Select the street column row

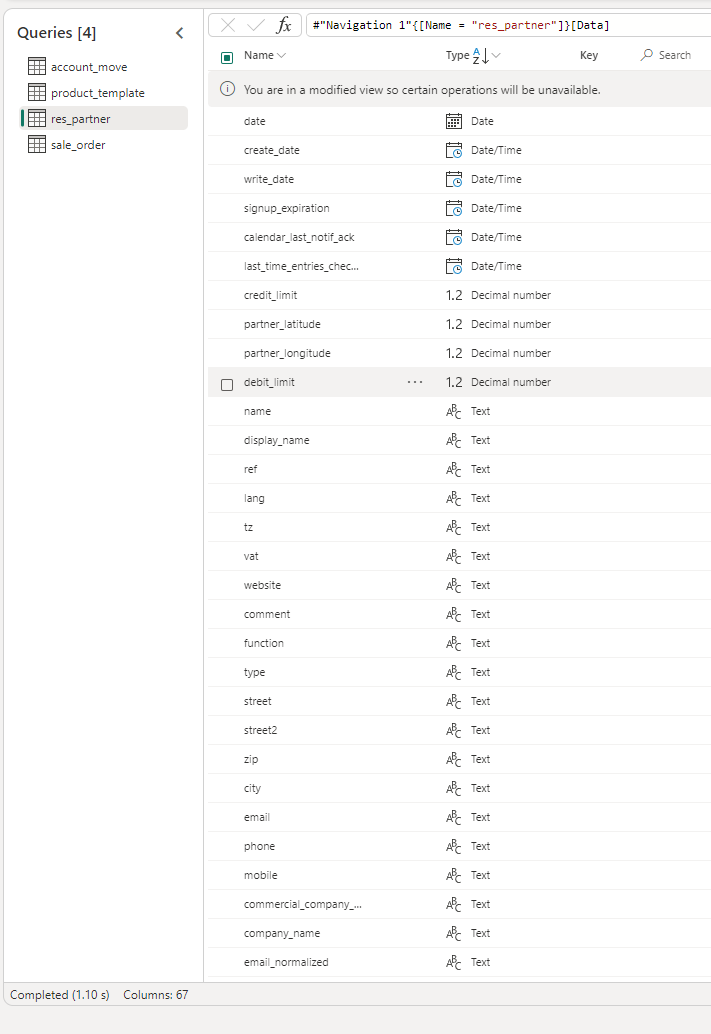(x=459, y=702)
